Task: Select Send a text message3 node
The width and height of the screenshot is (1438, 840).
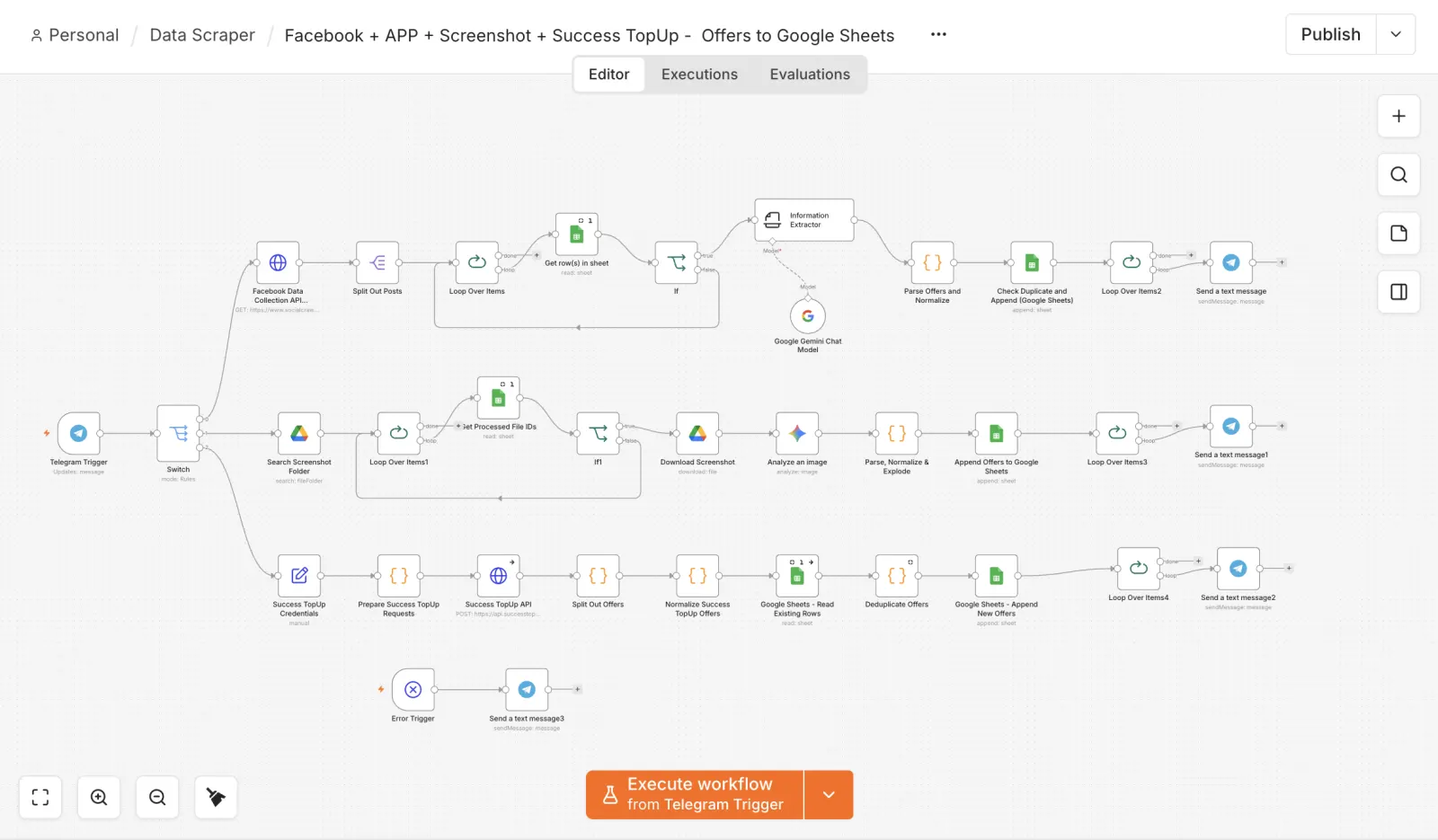Action: tap(527, 690)
